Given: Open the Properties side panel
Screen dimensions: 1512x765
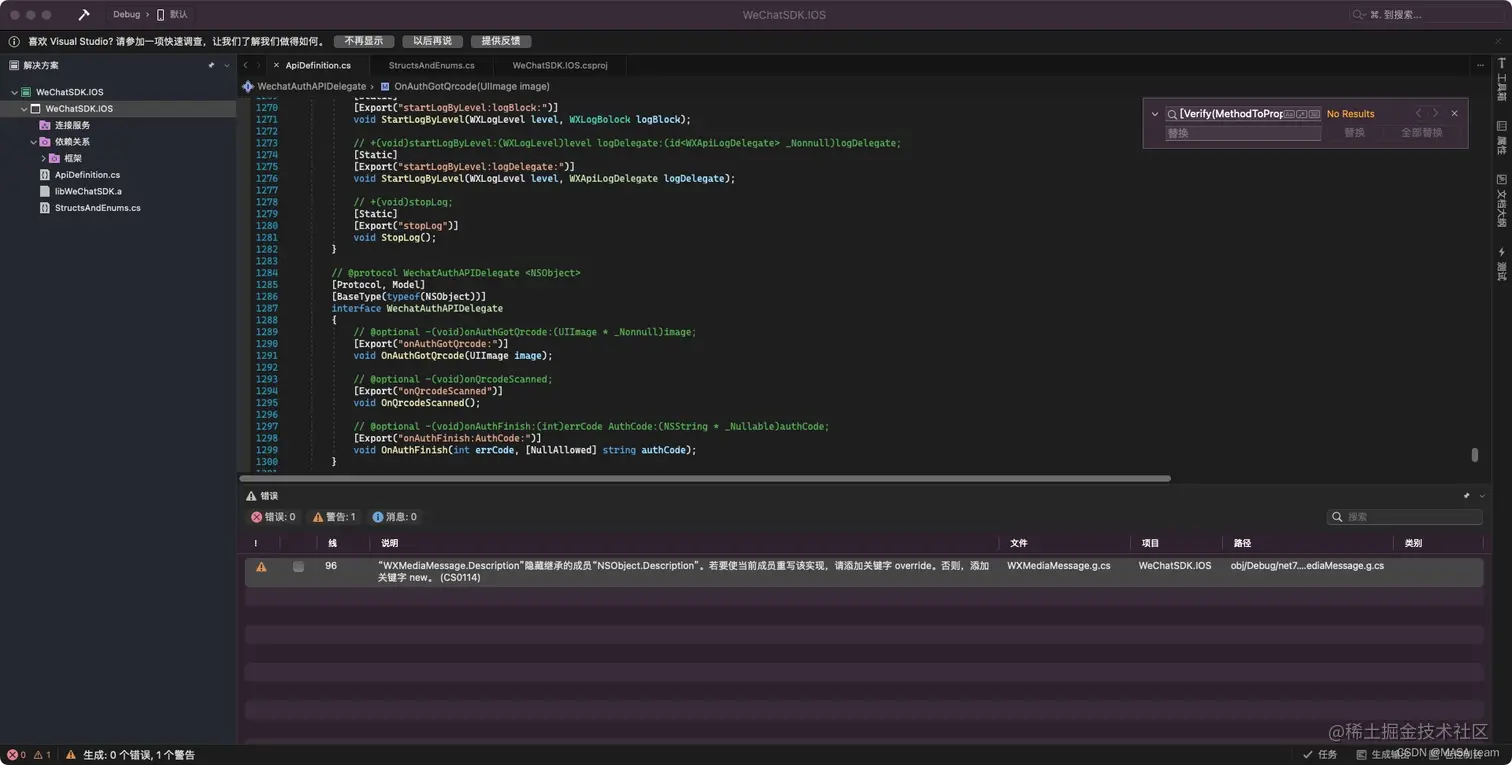Looking at the screenshot, I should (1501, 138).
